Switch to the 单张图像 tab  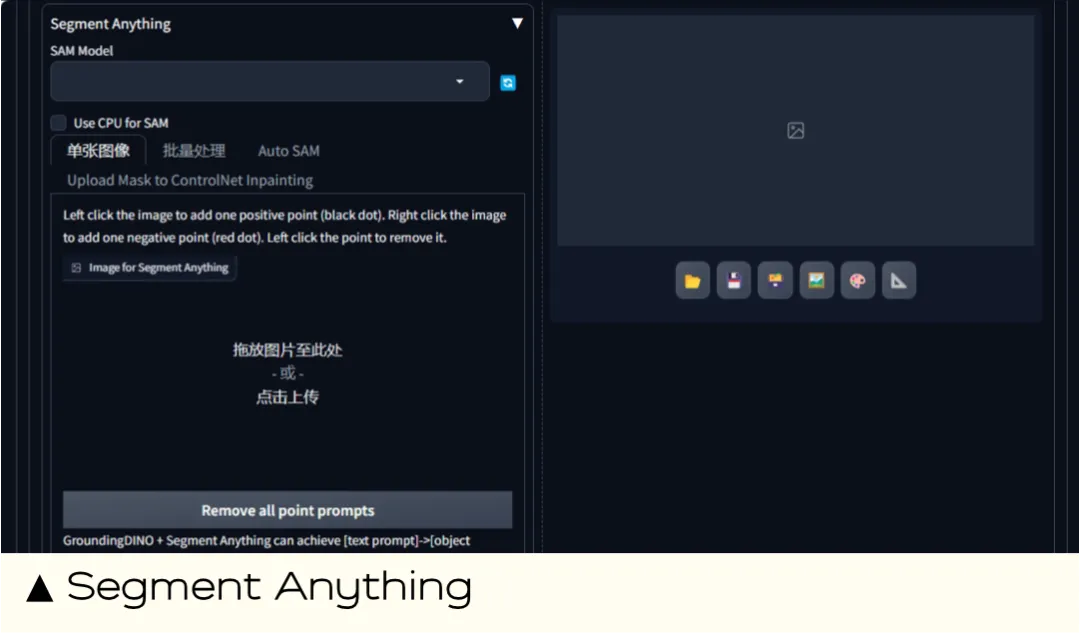(x=98, y=151)
